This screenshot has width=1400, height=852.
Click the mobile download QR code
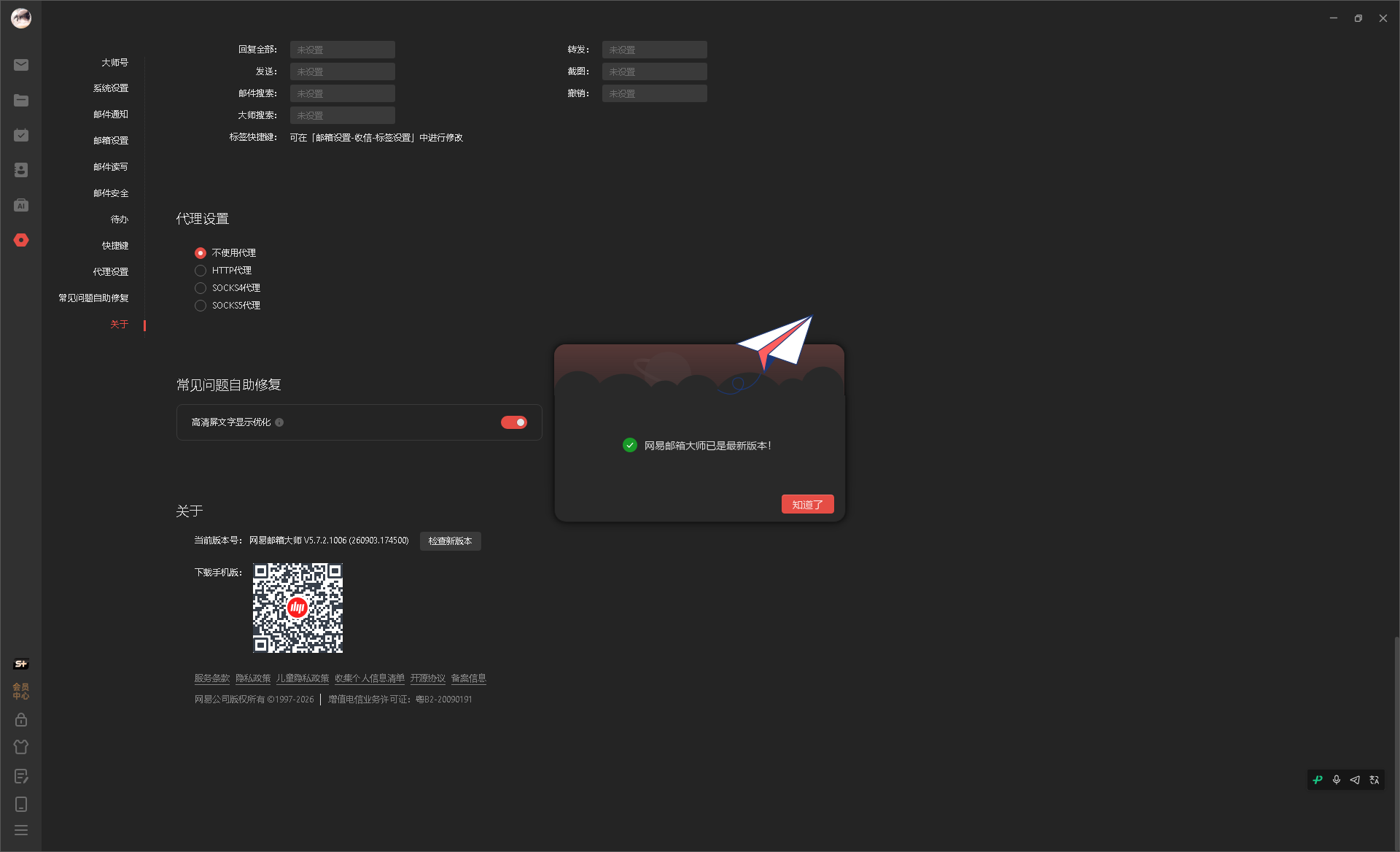pyautogui.click(x=297, y=608)
